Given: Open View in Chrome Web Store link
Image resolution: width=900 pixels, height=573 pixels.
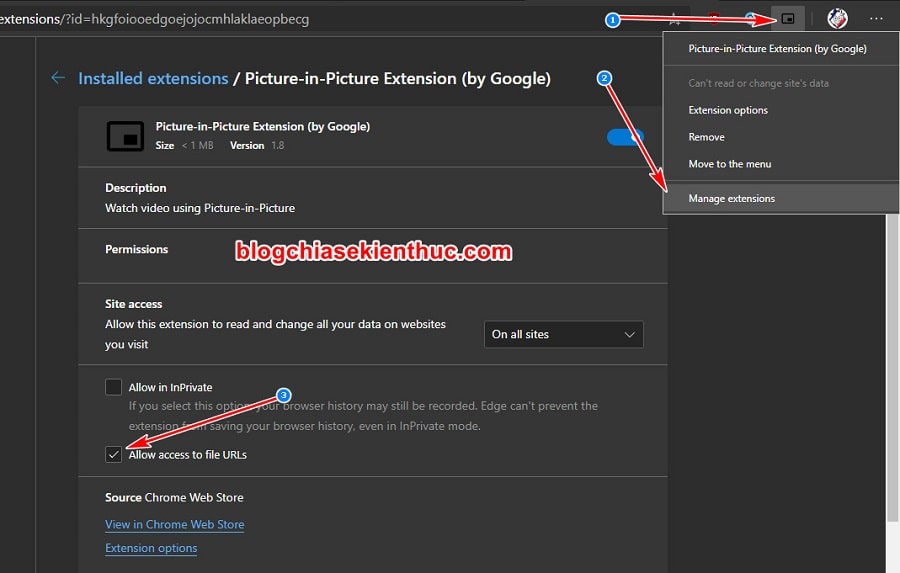Looking at the screenshot, I should pyautogui.click(x=174, y=524).
